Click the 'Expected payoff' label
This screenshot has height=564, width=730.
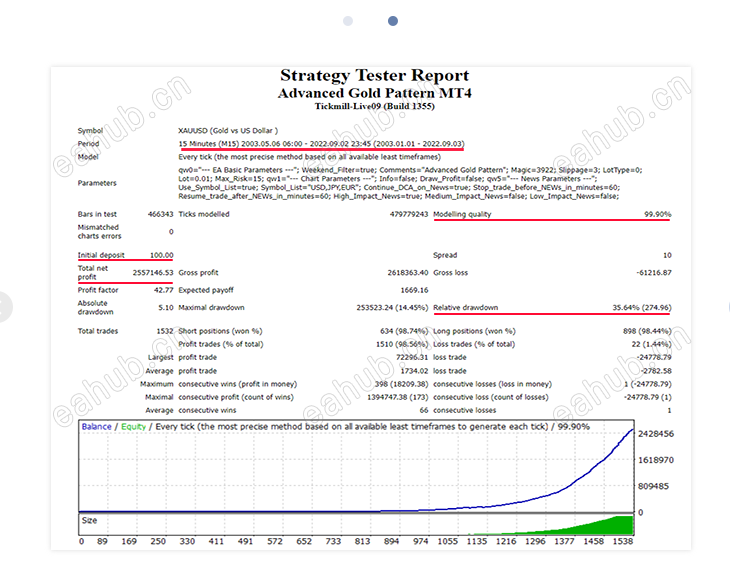point(206,290)
